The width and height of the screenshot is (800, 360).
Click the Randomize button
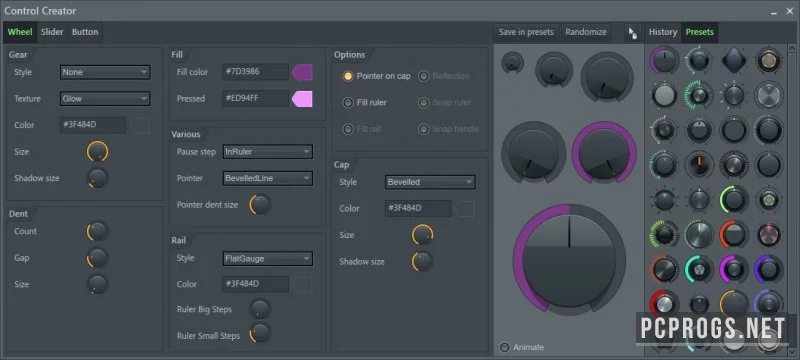(586, 32)
